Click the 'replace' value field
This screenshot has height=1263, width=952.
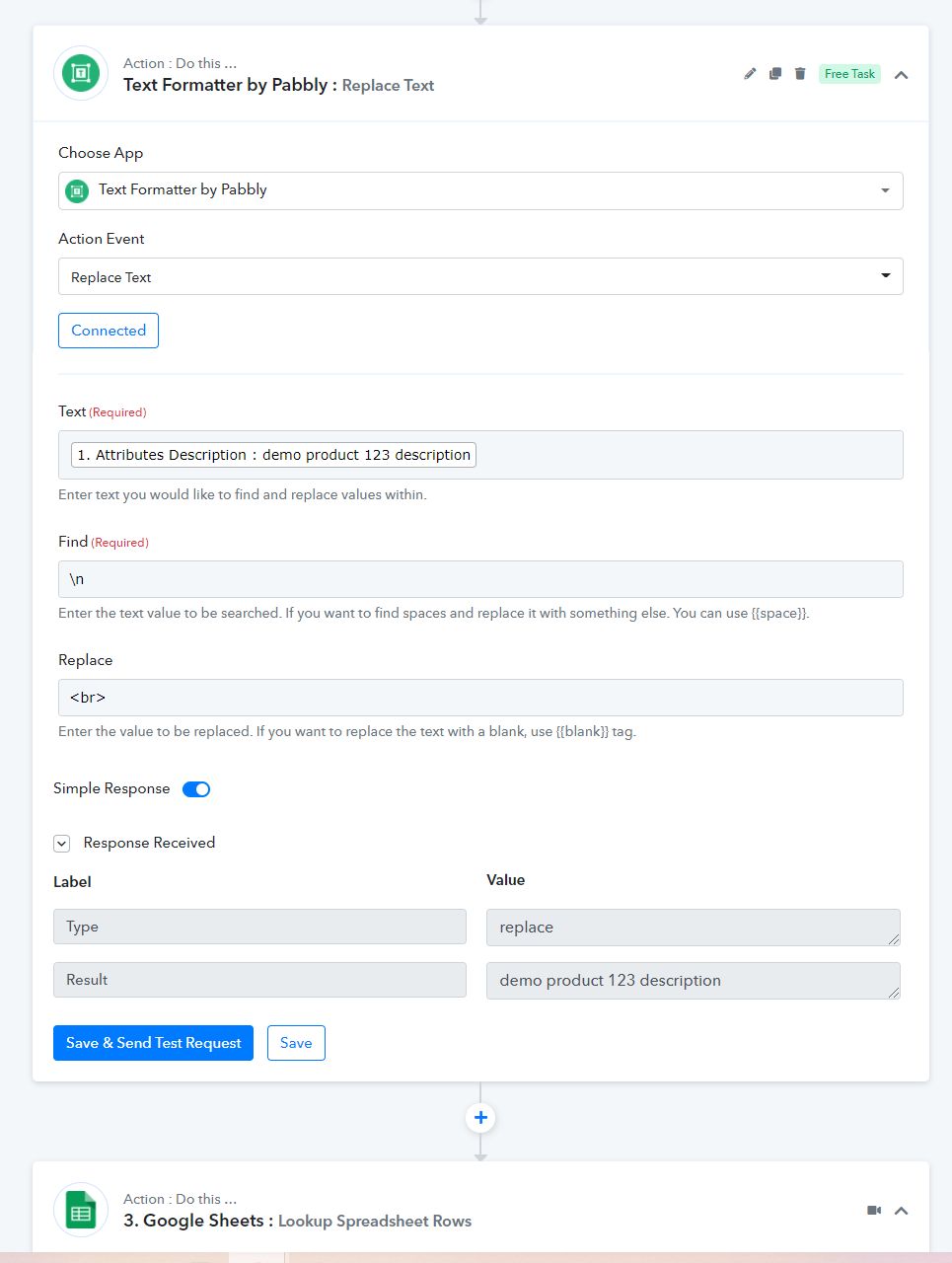pos(694,928)
